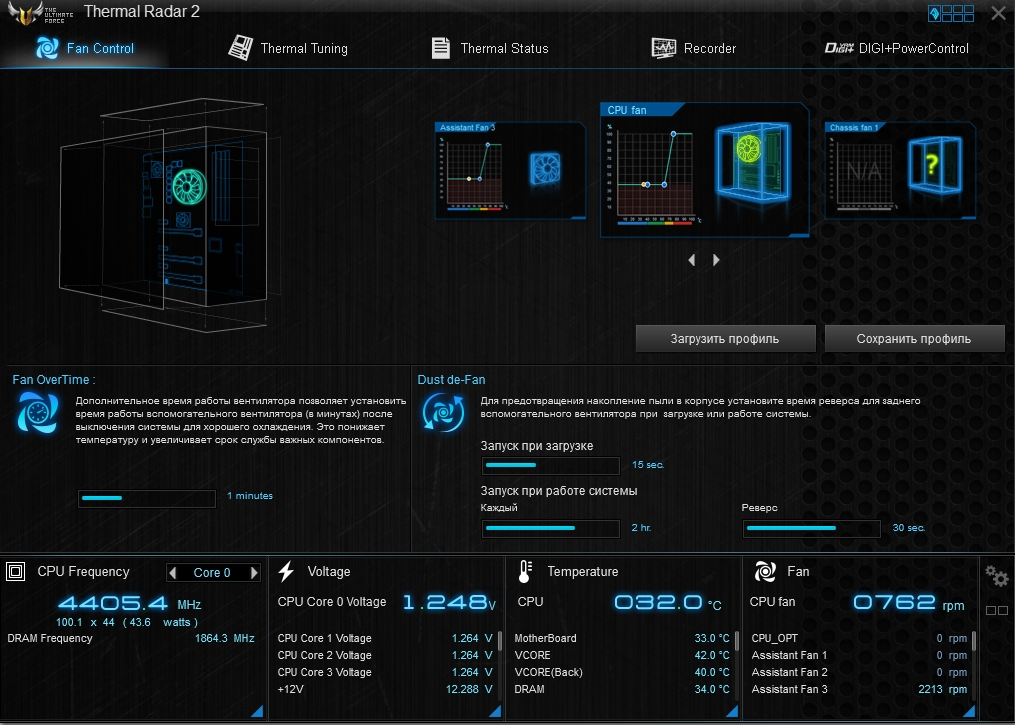Open the DIGI+PowerControl tab
Screen dimensions: 1015x725
[897, 49]
